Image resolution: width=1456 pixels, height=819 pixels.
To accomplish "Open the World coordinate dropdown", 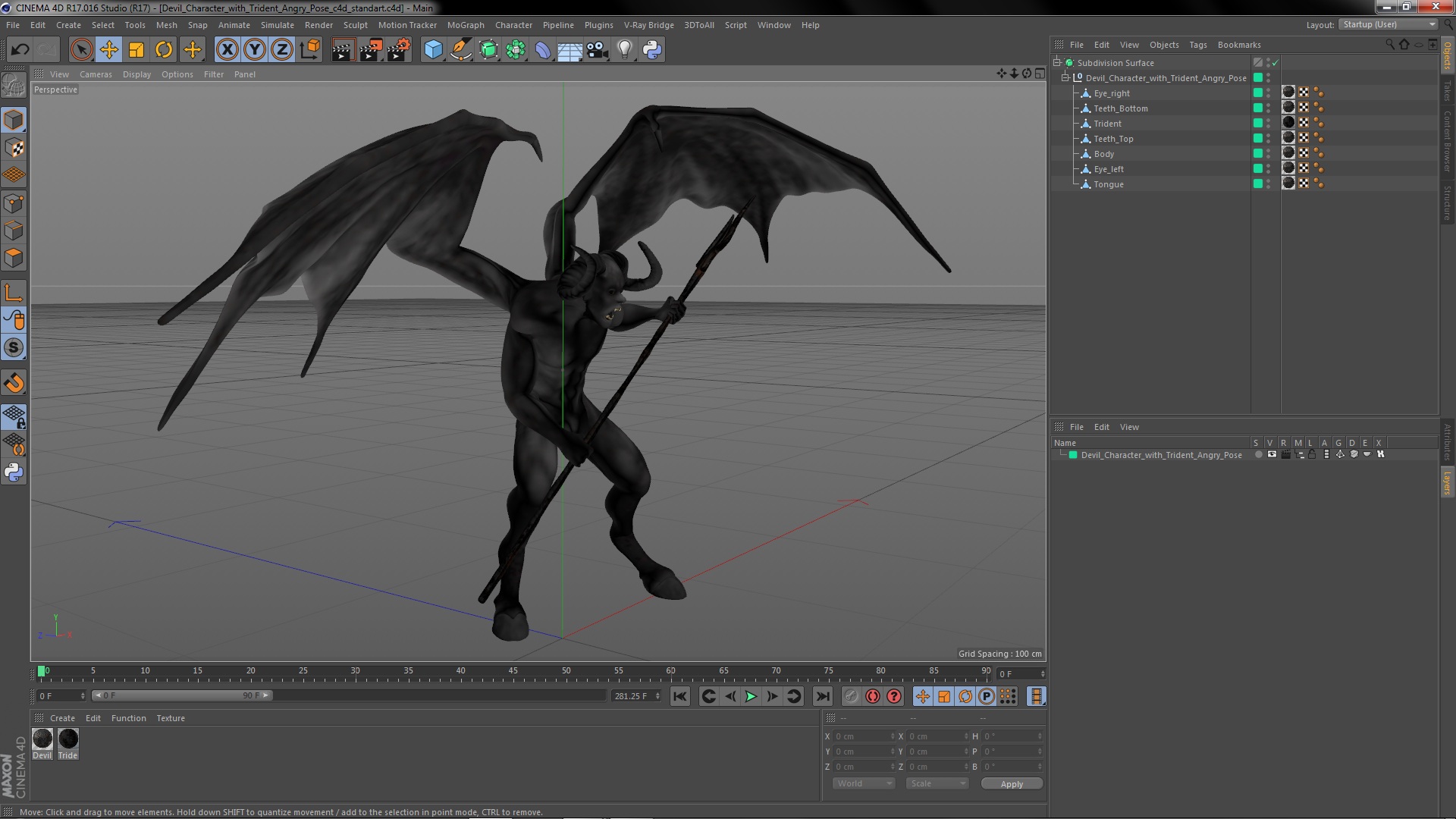I will click(x=864, y=783).
